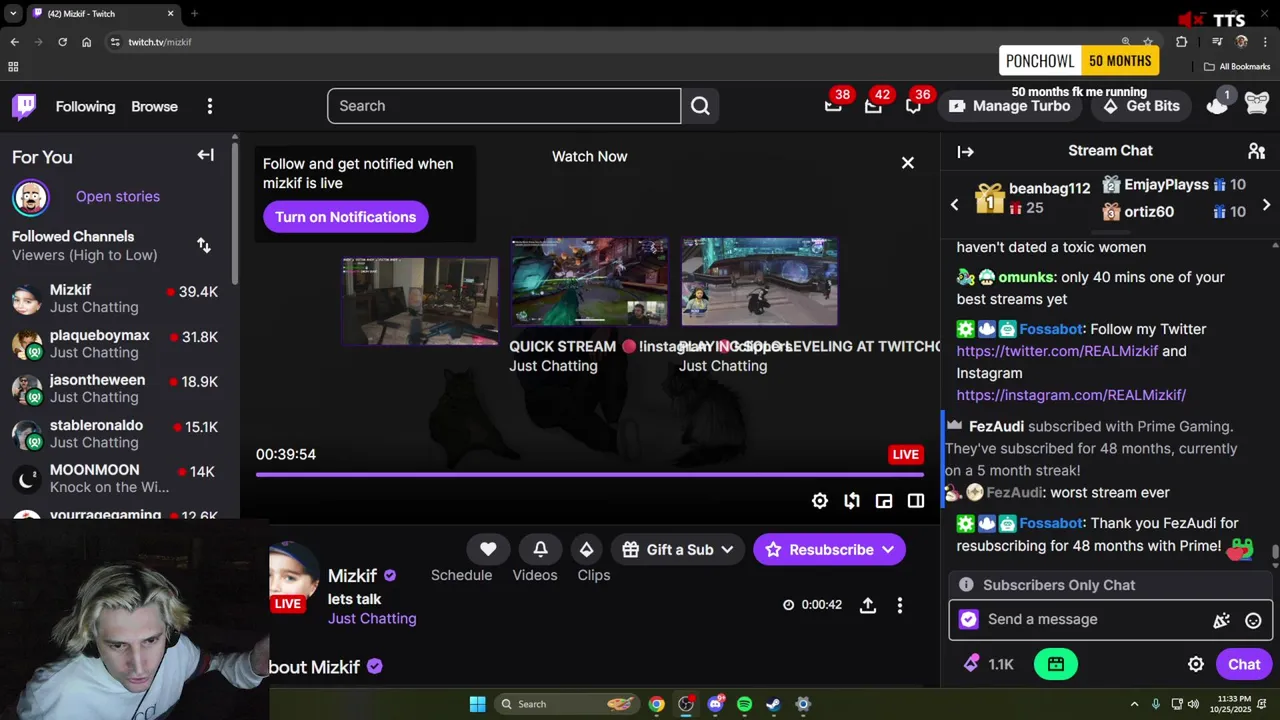Open chat settings gear
This screenshot has width=1280, height=720.
click(x=1196, y=664)
